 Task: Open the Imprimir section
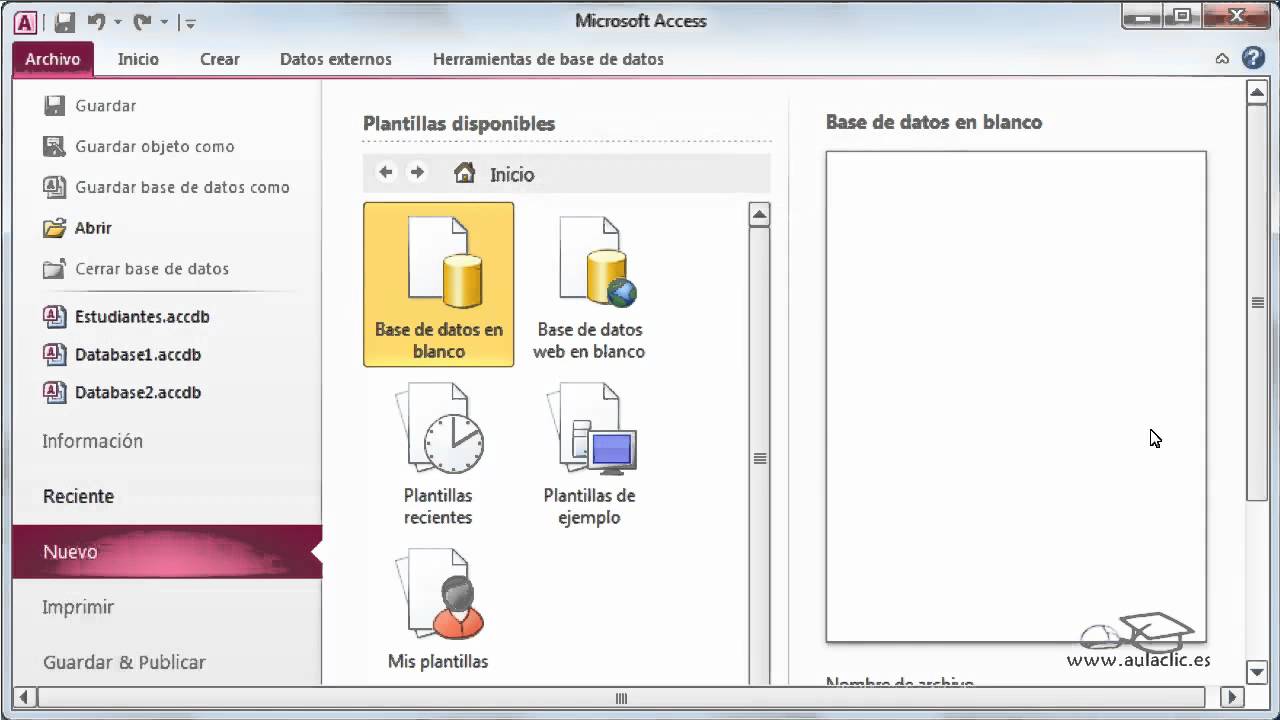pyautogui.click(x=78, y=607)
